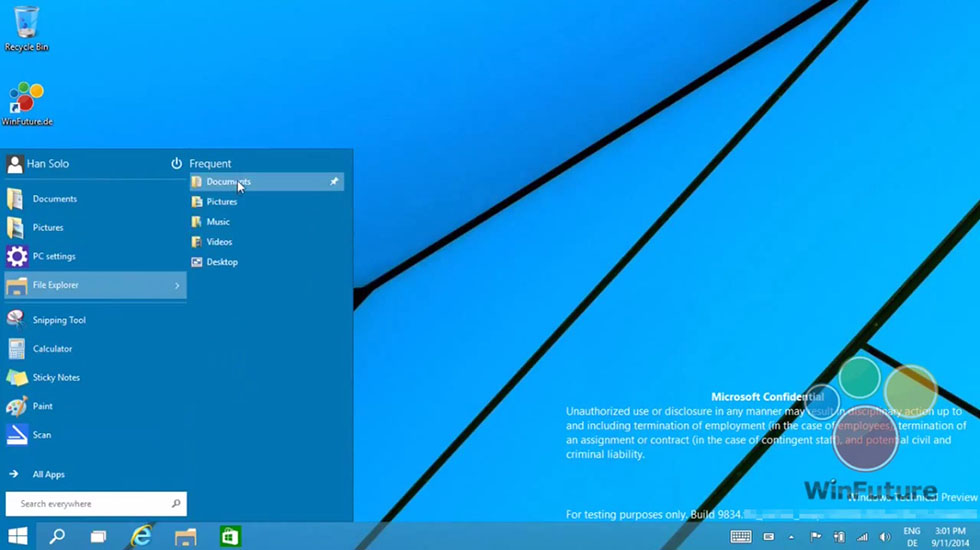Select Videos in Frequent list

218,242
